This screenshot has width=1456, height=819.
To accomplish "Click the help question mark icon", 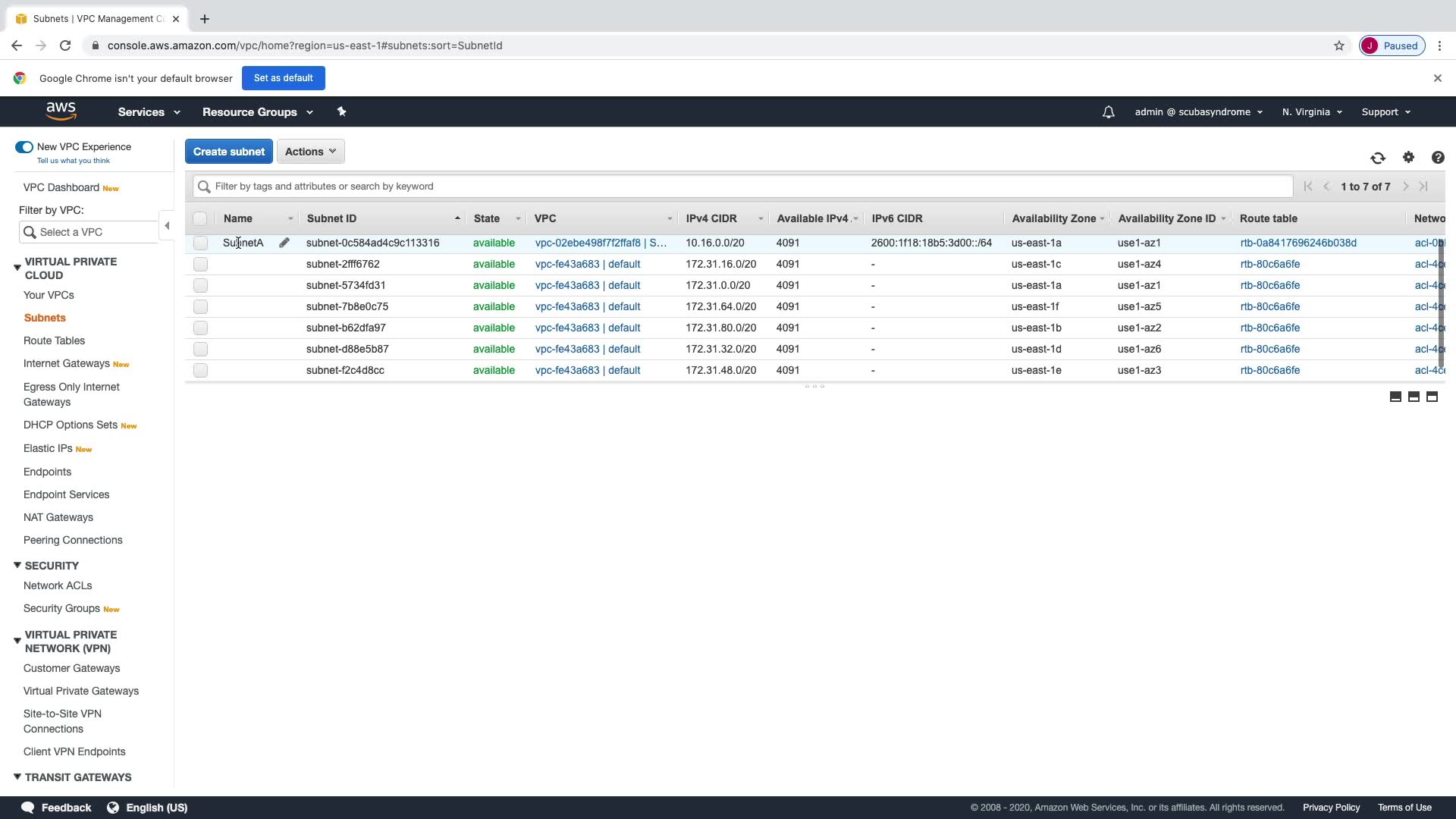I will 1438,158.
